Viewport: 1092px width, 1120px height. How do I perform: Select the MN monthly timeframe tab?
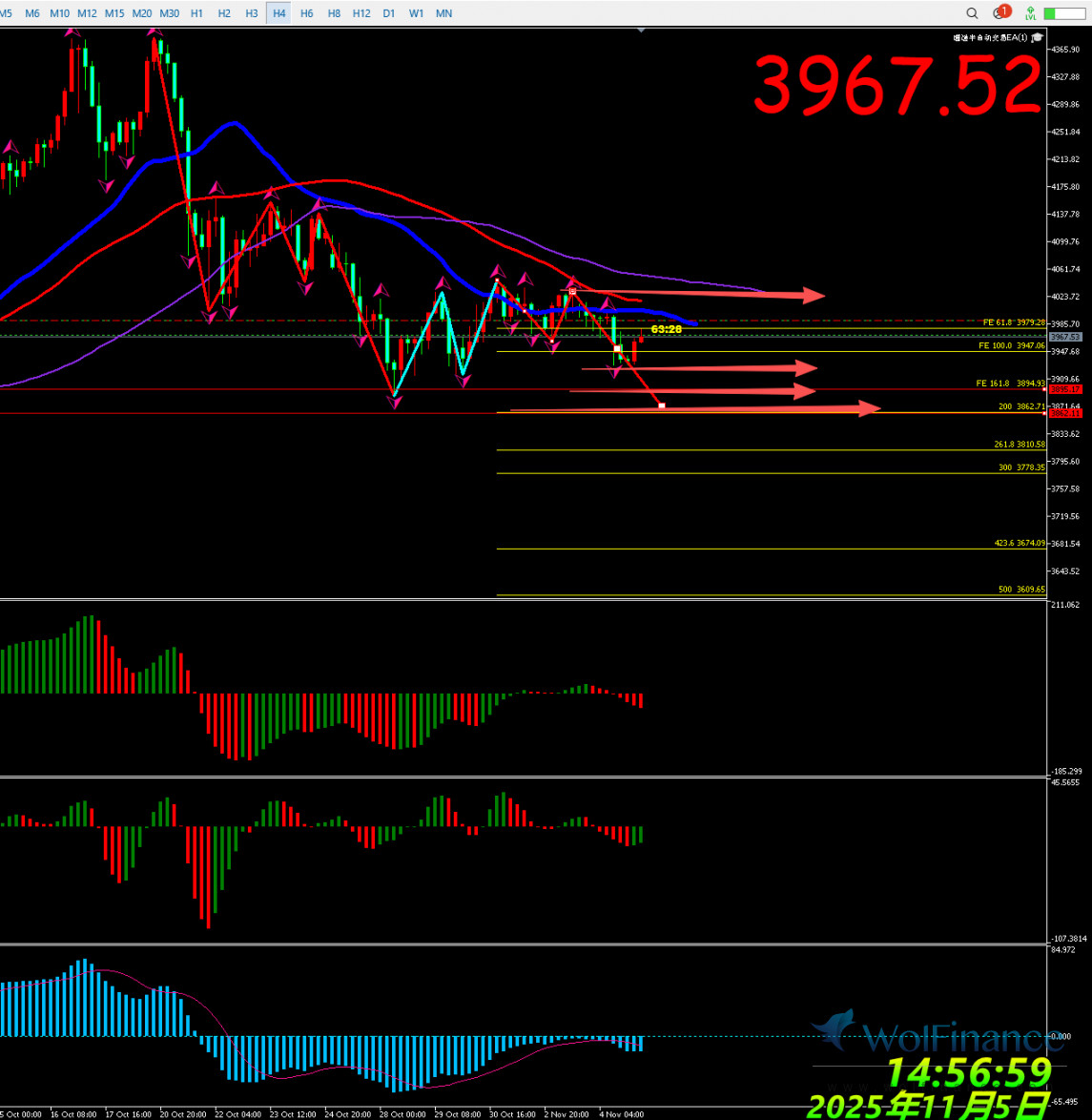[443, 13]
